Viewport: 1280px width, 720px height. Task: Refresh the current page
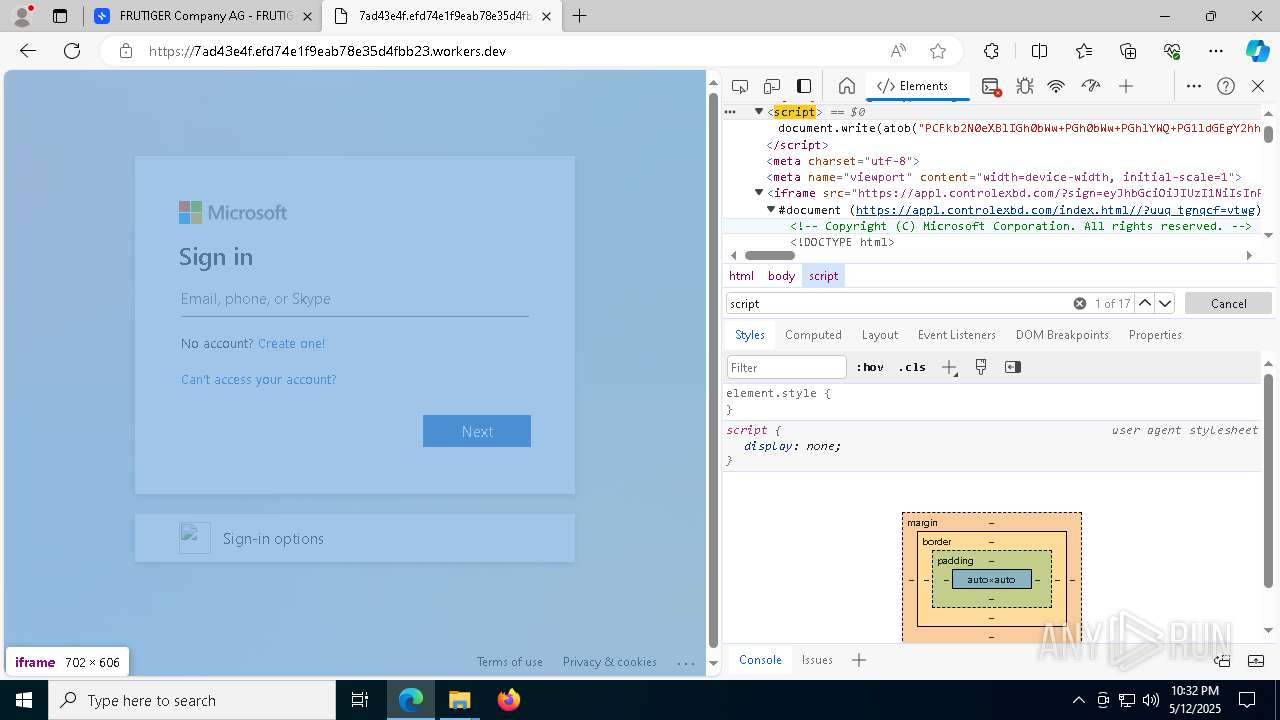72,51
